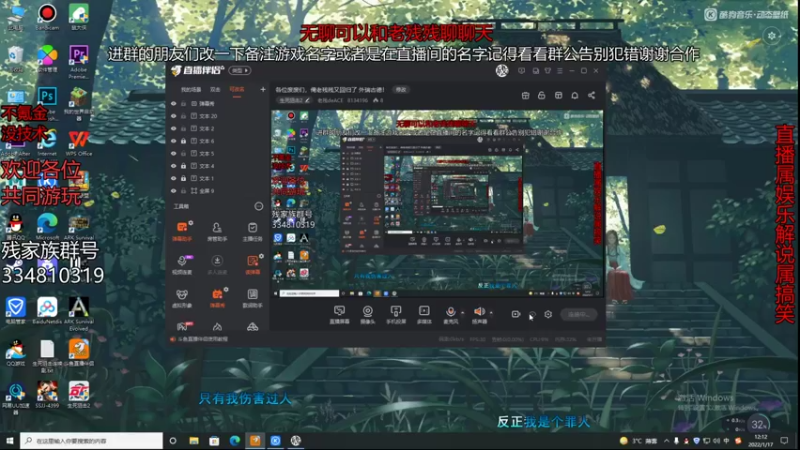Image resolution: width=800 pixels, height=450 pixels.
Task: Open Microsoft Edge from taskbar
Action: tap(235, 440)
